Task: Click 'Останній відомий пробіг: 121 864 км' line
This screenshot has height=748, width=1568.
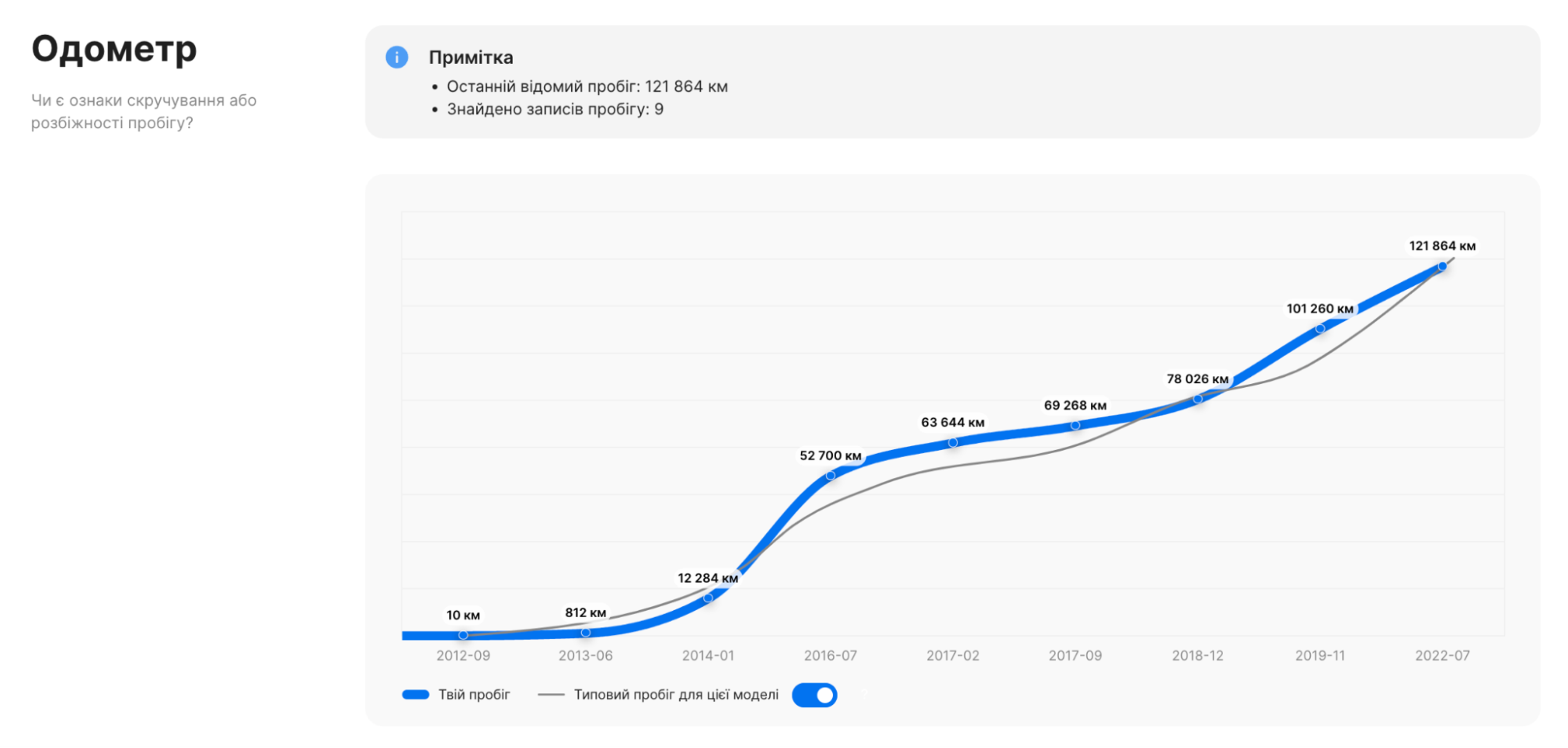Action: pos(588,87)
